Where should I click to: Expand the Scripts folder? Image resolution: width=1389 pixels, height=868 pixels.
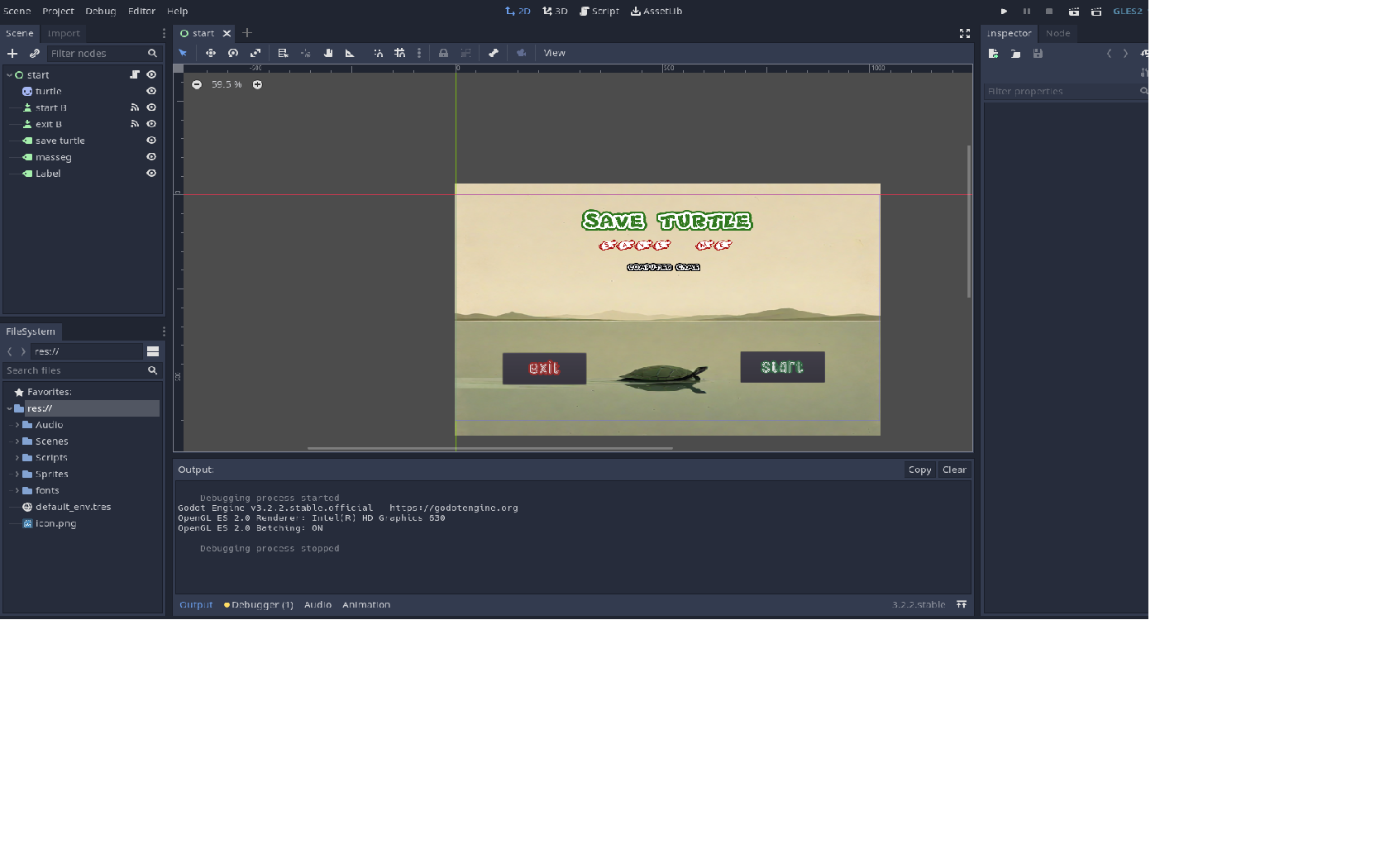17,457
